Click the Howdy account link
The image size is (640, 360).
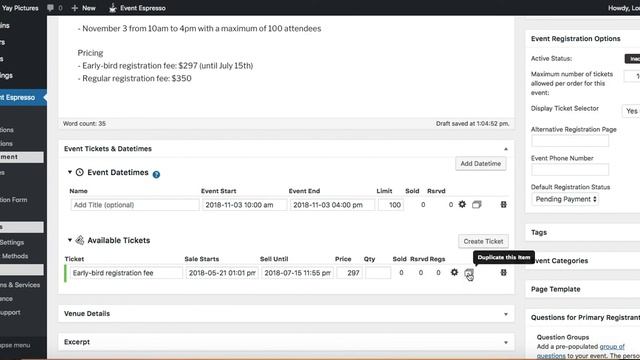[624, 8]
